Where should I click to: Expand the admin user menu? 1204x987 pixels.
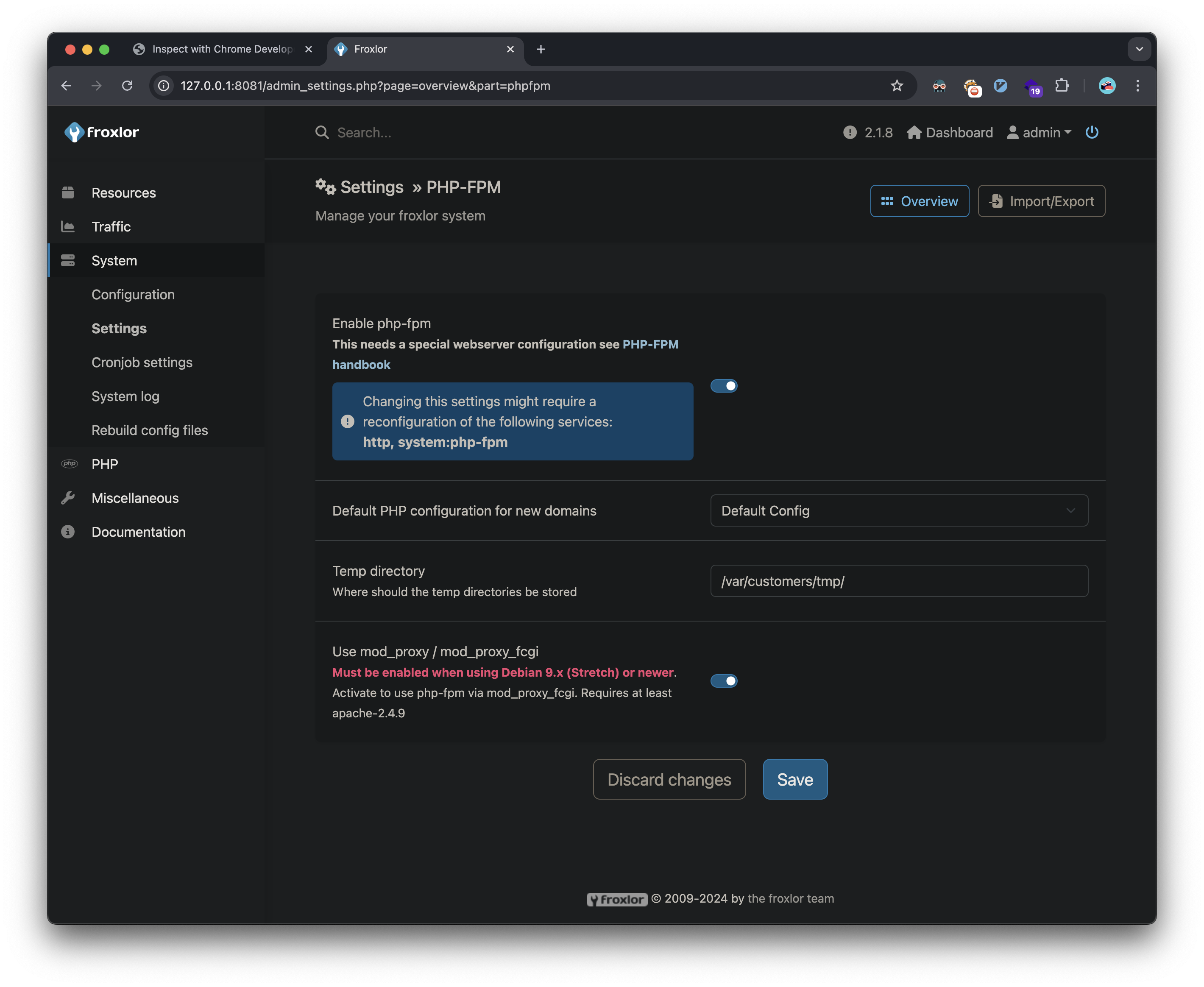click(x=1039, y=132)
